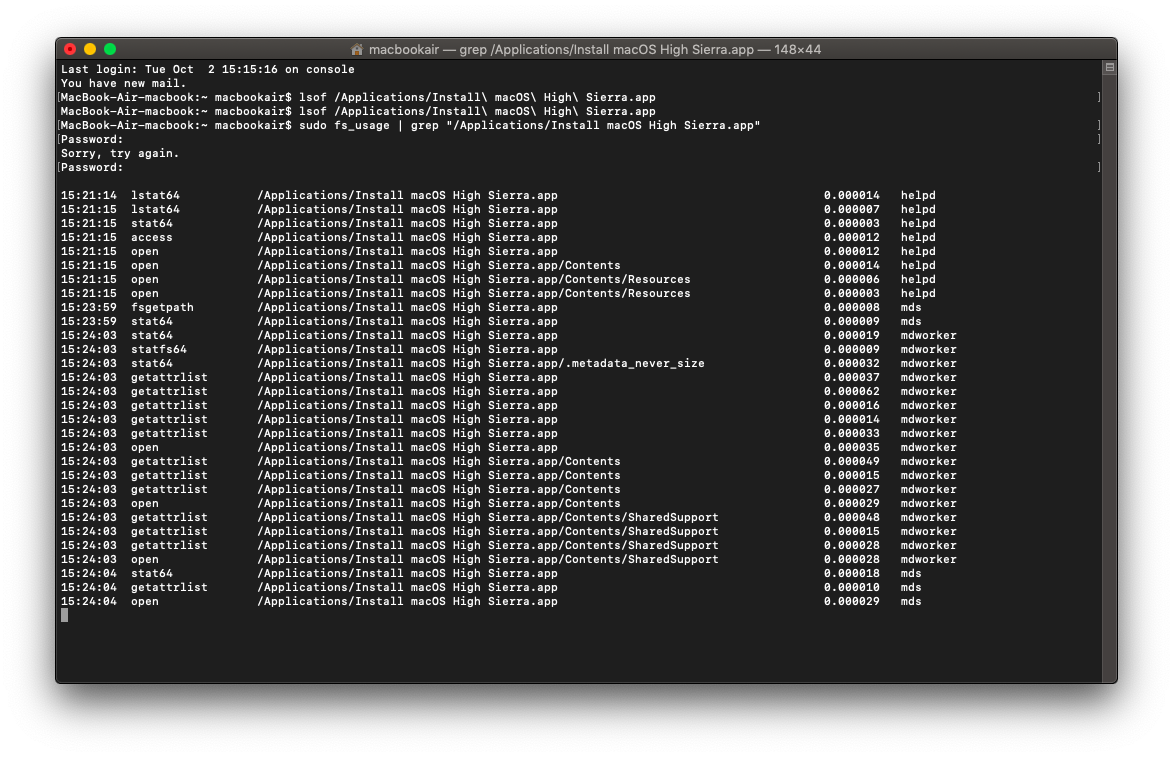The image size is (1173, 757).
Task: Close the Terminal window with red button
Action: click(70, 49)
